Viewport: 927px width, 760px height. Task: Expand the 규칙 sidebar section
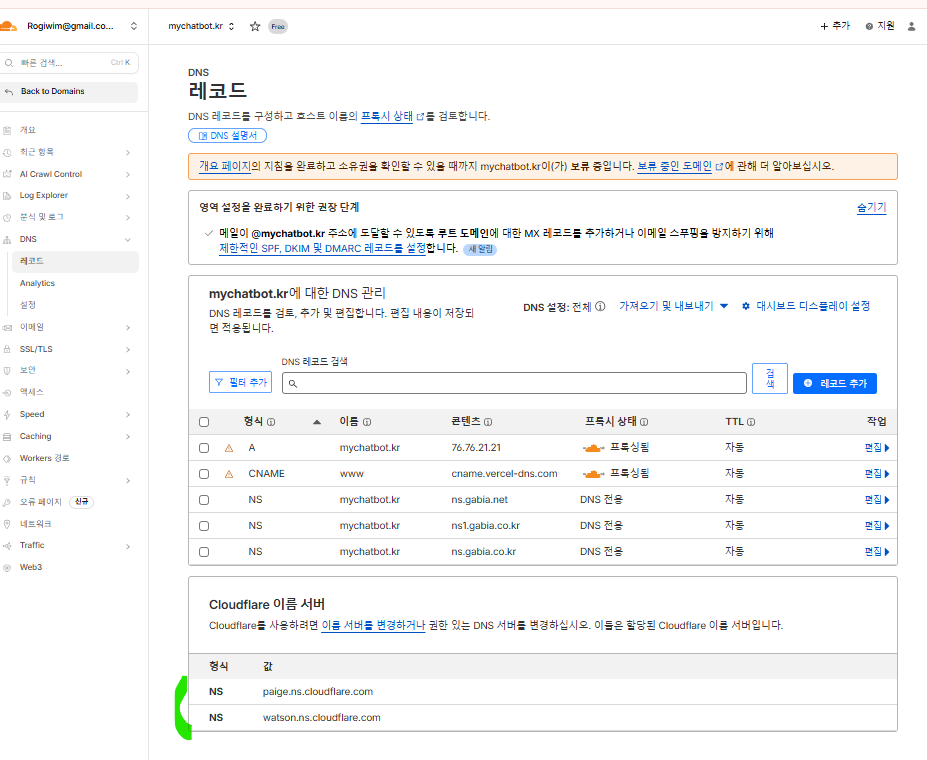(x=128, y=480)
